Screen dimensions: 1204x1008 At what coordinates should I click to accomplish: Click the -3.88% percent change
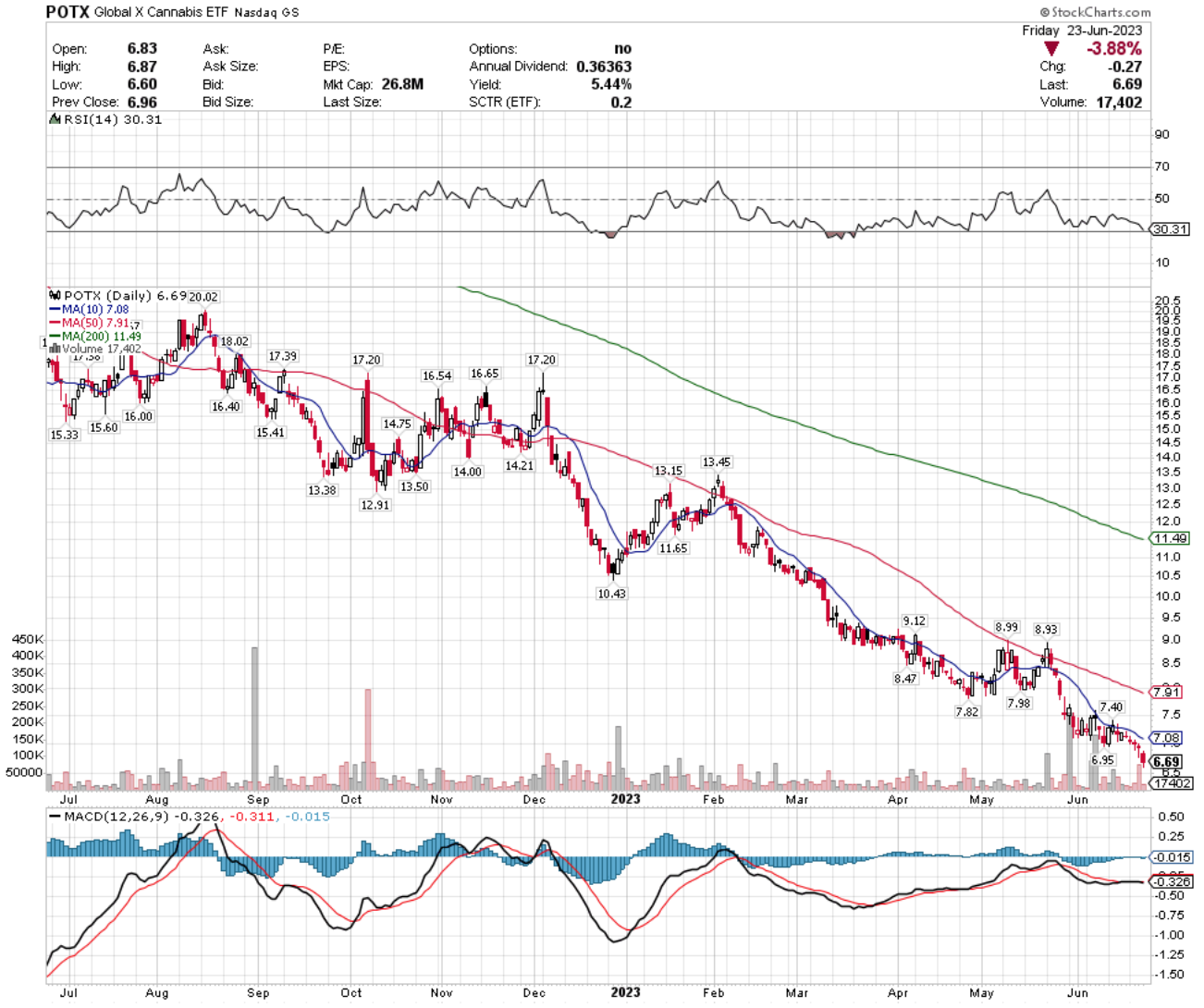click(1114, 48)
